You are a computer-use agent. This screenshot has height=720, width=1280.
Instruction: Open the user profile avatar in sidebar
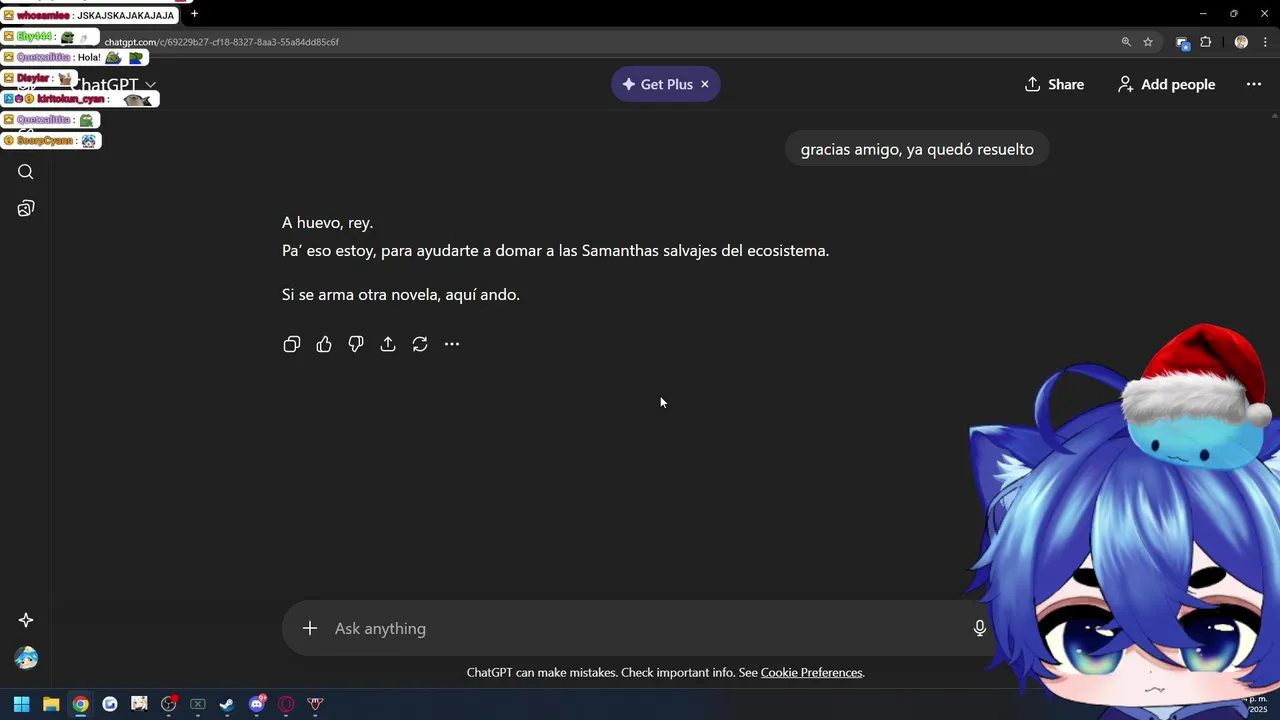click(26, 658)
